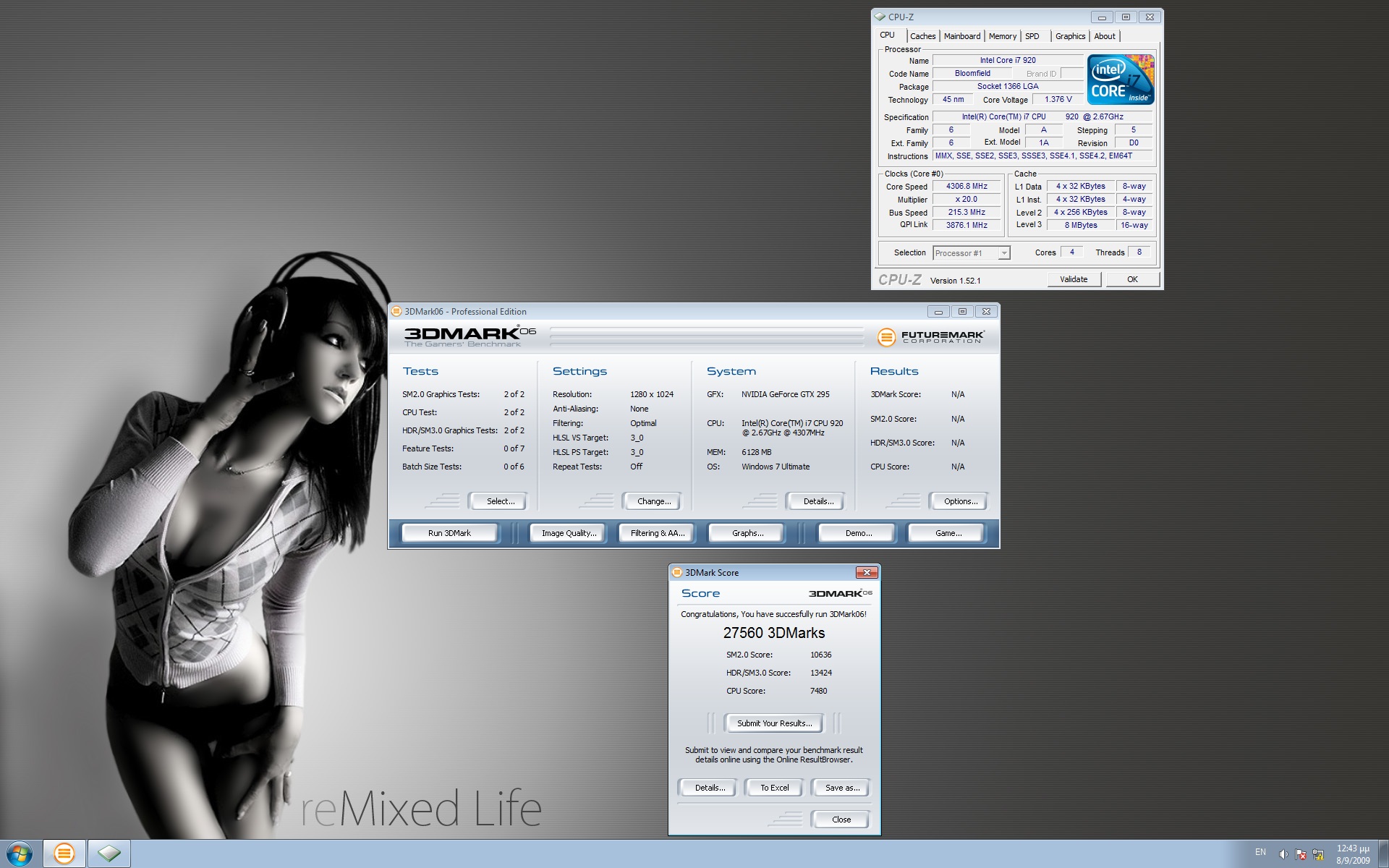
Task: Click the Futuremark logo in 3DMark06
Action: [930, 337]
